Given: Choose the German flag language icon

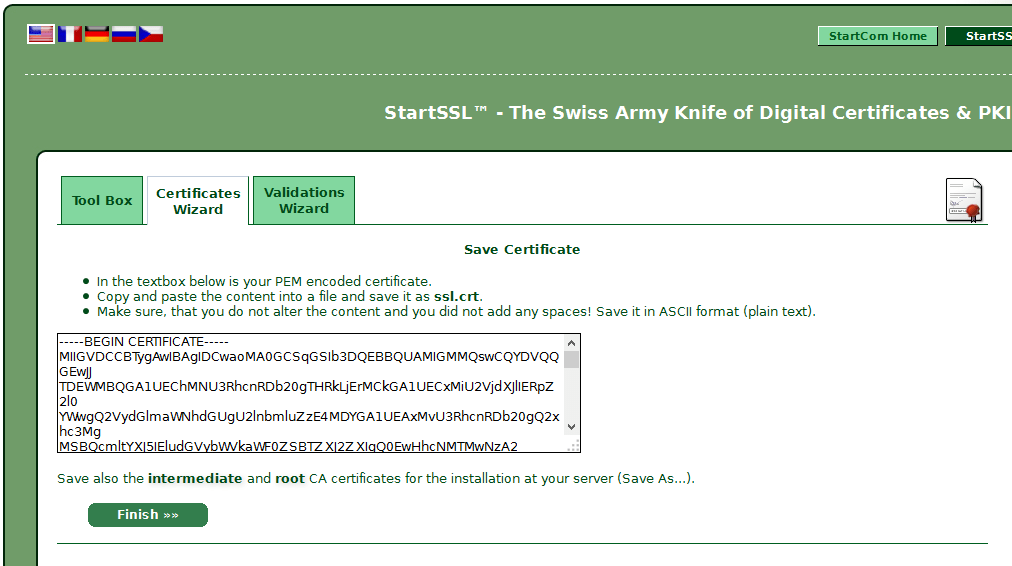Looking at the screenshot, I should click(x=97, y=34).
